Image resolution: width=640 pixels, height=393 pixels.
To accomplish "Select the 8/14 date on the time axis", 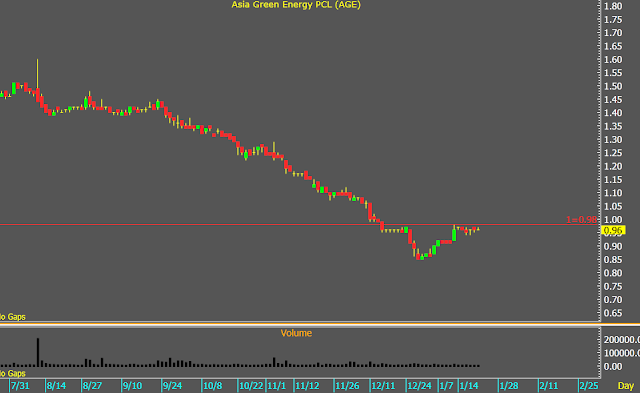I will tap(56, 386).
